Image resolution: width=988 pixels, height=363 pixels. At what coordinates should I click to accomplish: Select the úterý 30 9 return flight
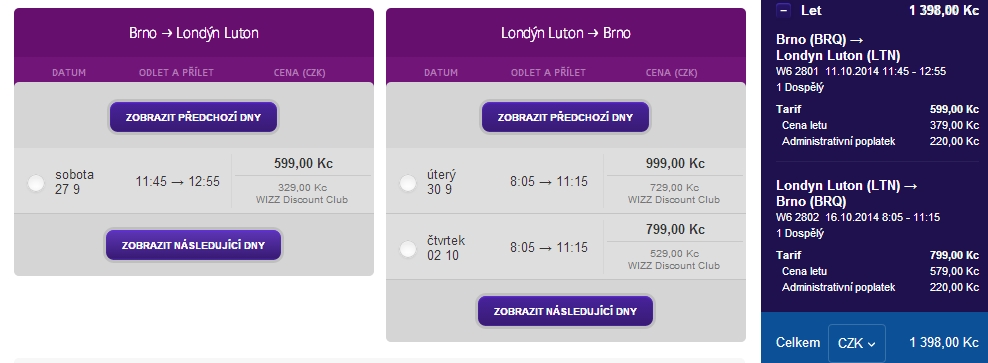coord(408,183)
